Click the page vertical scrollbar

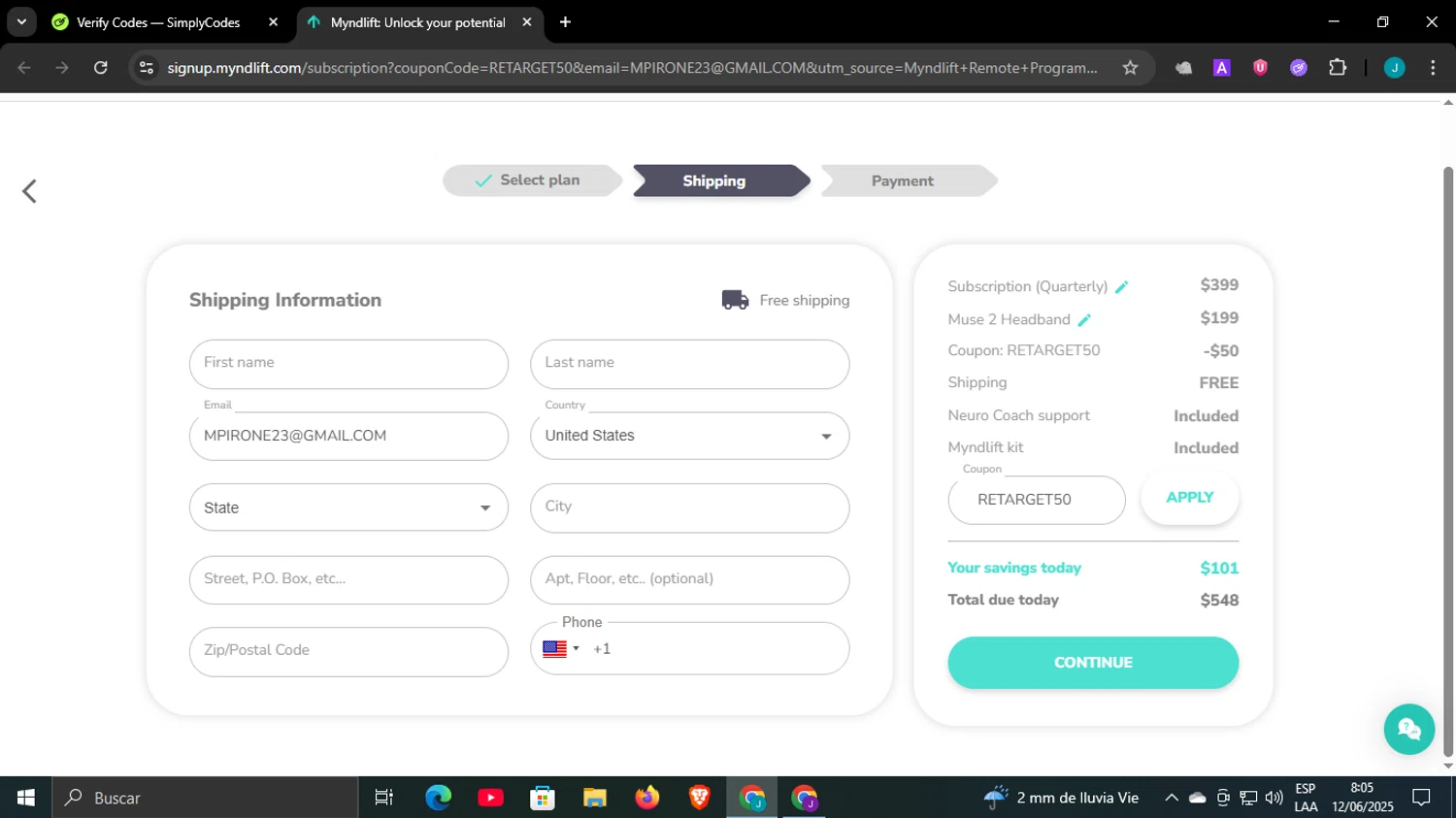(1448, 461)
